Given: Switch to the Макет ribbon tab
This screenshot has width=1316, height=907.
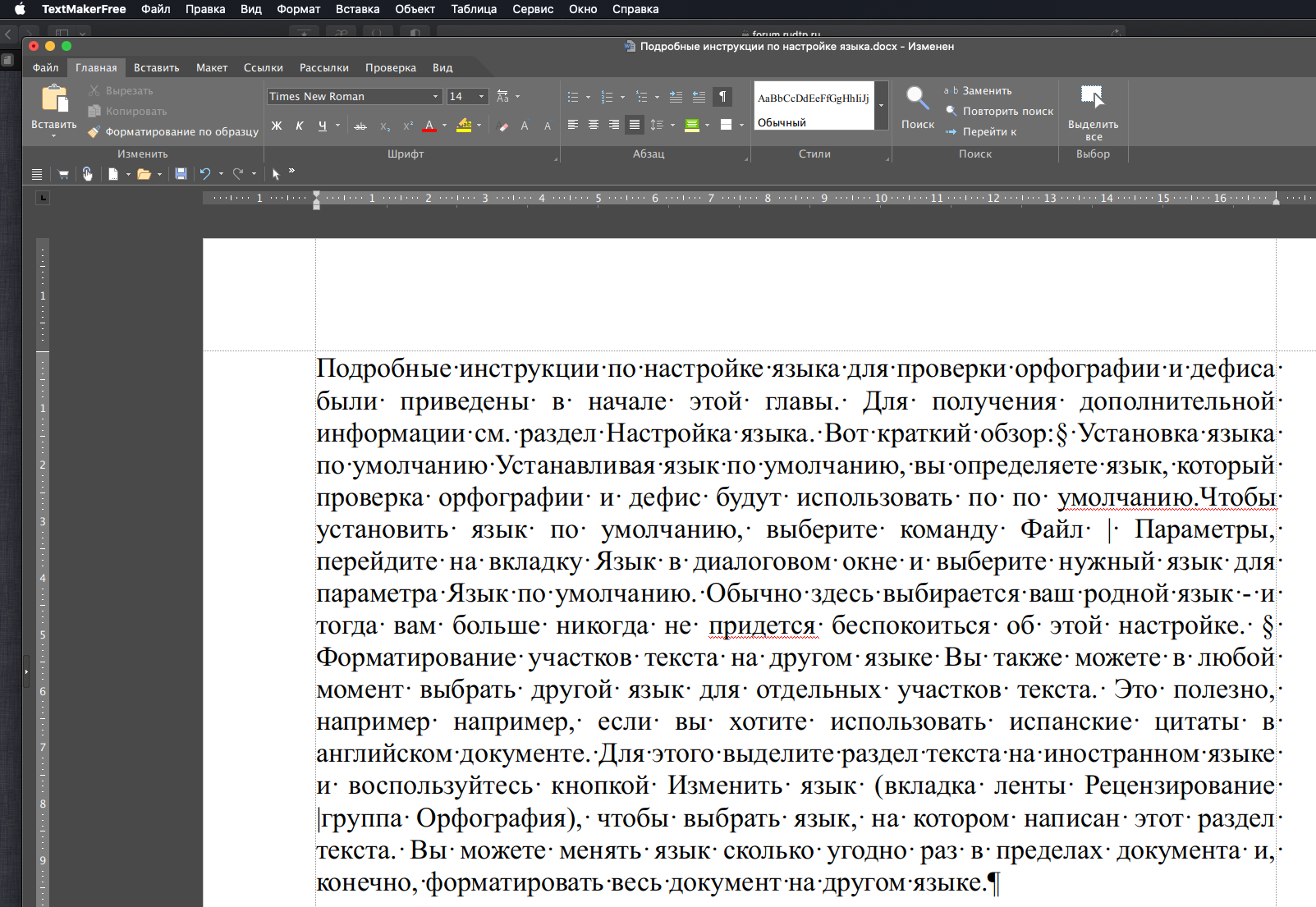Looking at the screenshot, I should click(x=211, y=68).
